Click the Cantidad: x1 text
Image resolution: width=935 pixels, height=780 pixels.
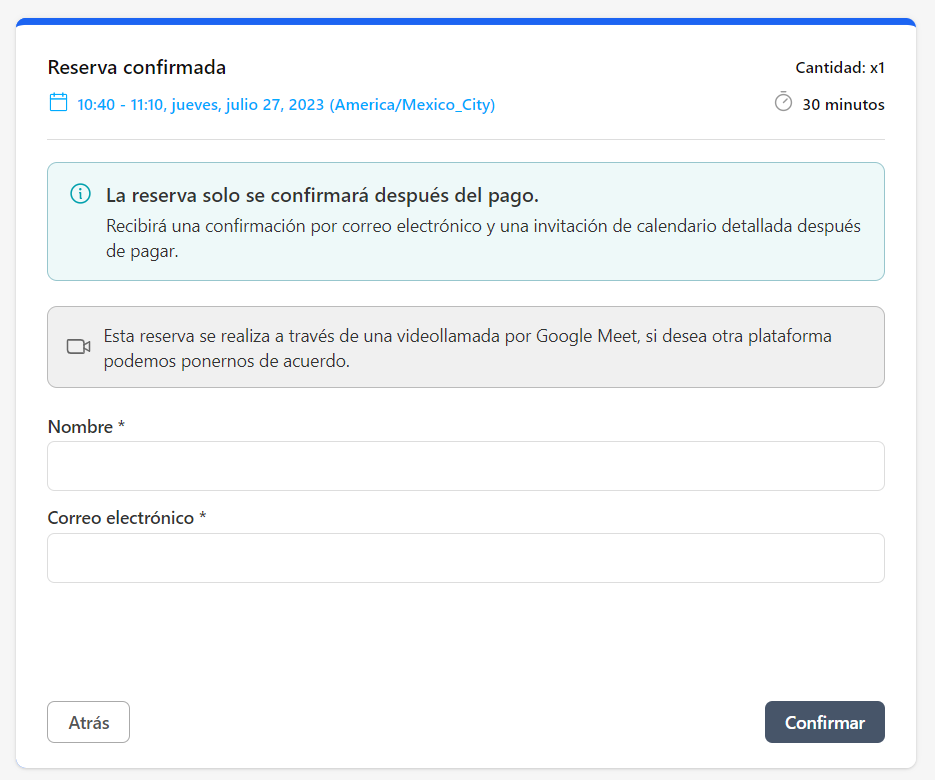(x=839, y=68)
